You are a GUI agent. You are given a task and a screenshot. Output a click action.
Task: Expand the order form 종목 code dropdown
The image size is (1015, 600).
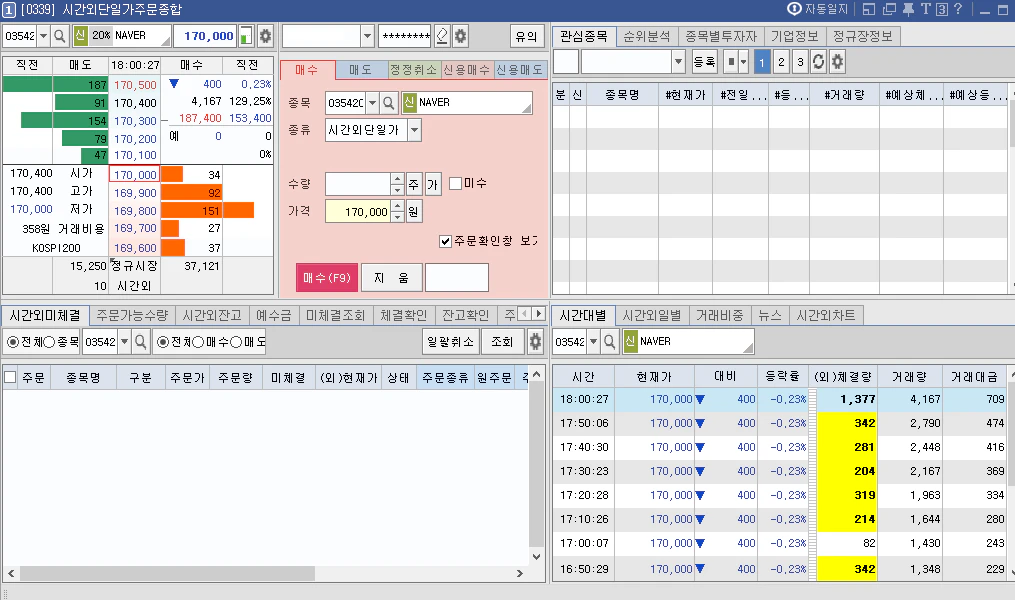372,102
